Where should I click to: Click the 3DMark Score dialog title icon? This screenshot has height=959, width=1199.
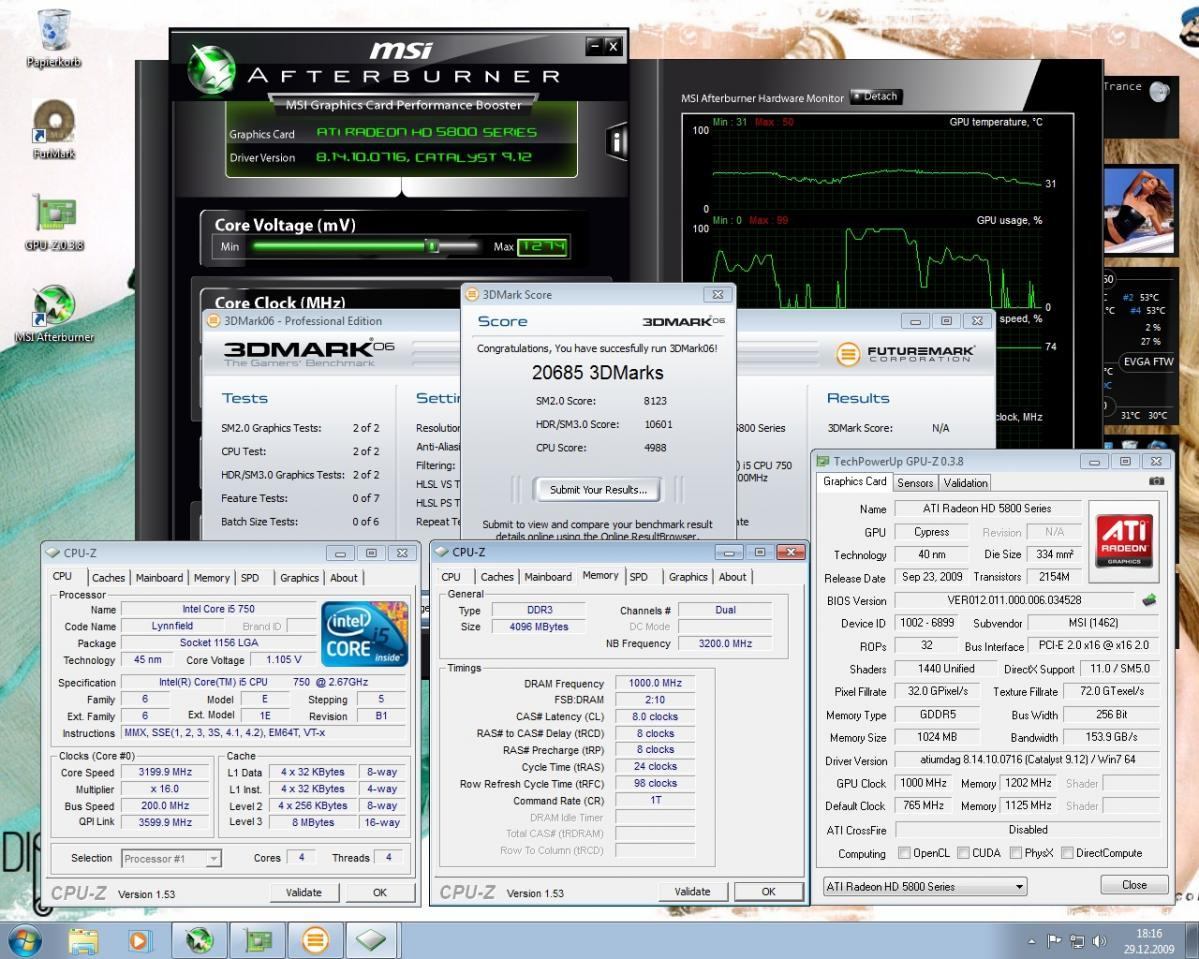pos(473,294)
